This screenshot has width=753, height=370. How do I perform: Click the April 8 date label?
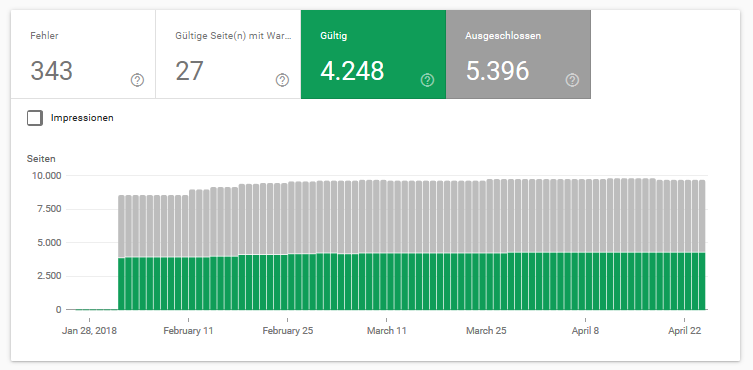point(585,331)
